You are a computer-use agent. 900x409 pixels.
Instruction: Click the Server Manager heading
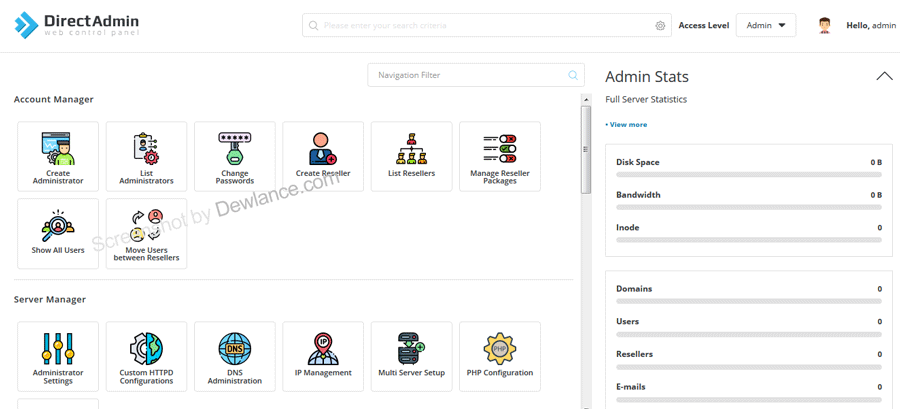pos(50,299)
